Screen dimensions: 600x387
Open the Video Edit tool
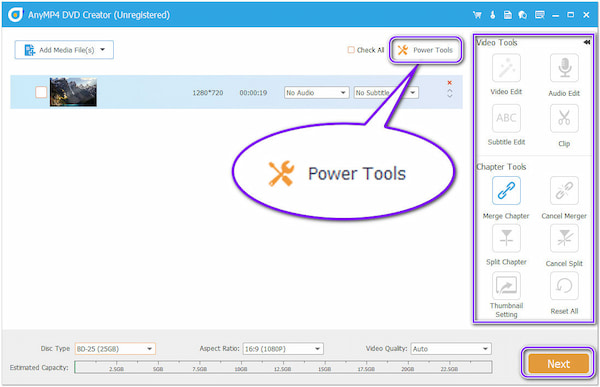pos(506,68)
